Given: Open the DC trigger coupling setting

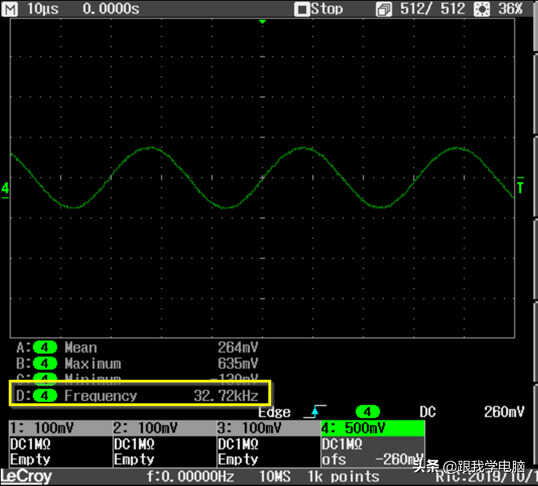Looking at the screenshot, I should tap(428, 412).
